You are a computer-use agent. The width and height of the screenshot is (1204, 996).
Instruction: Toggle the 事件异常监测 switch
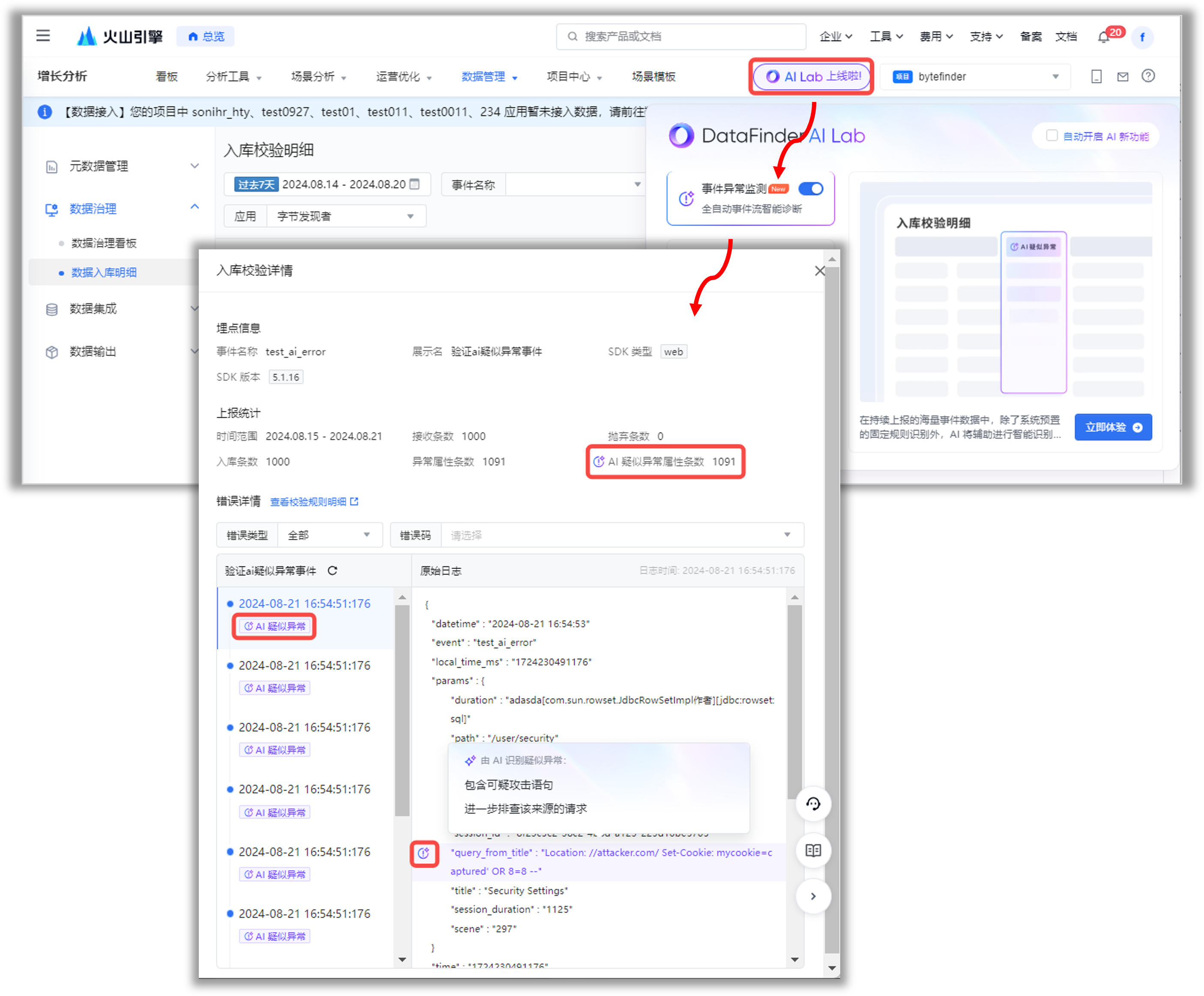[x=811, y=188]
